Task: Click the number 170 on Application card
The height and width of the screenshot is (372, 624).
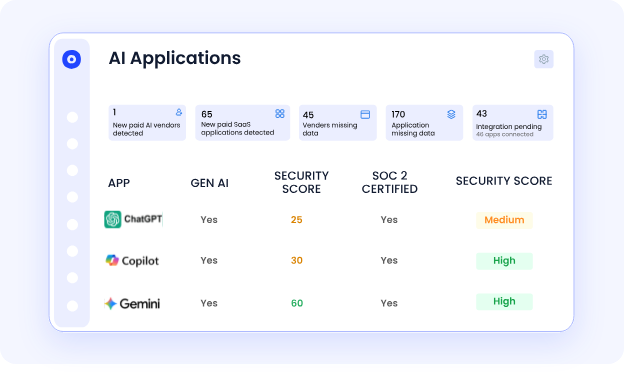Action: click(398, 115)
